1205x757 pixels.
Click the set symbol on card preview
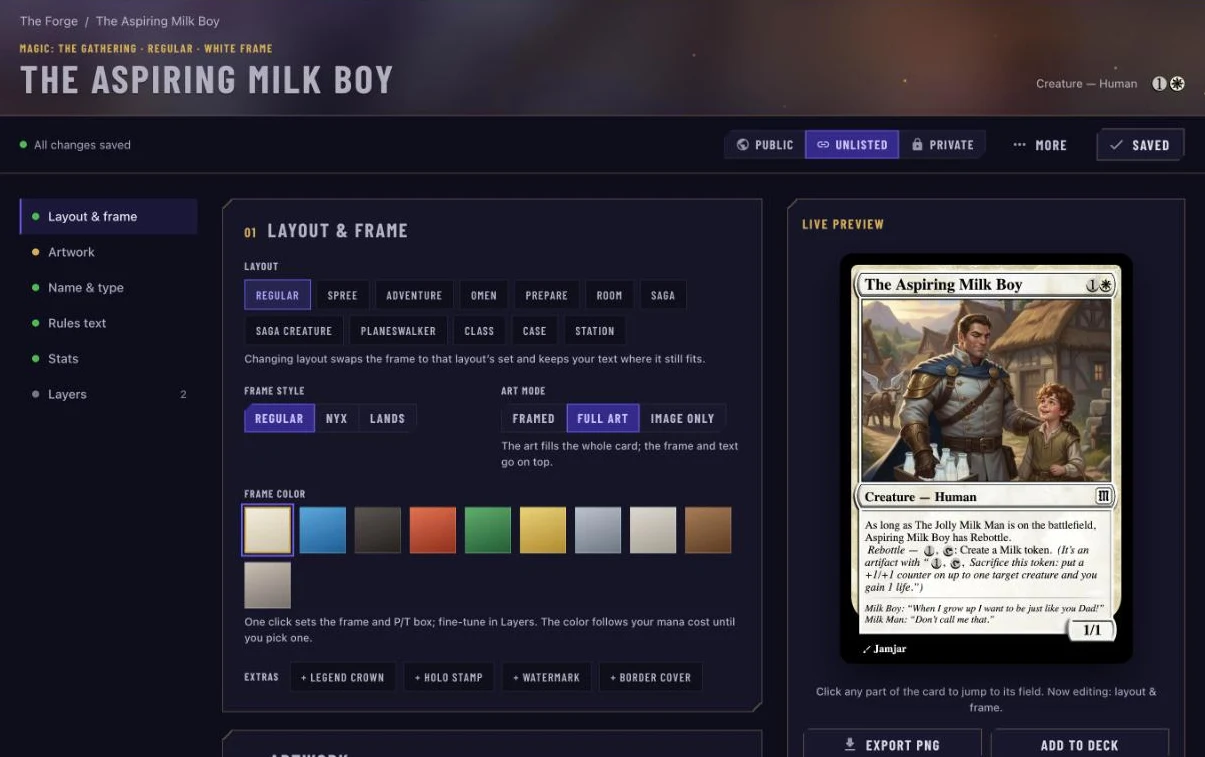coord(1104,496)
